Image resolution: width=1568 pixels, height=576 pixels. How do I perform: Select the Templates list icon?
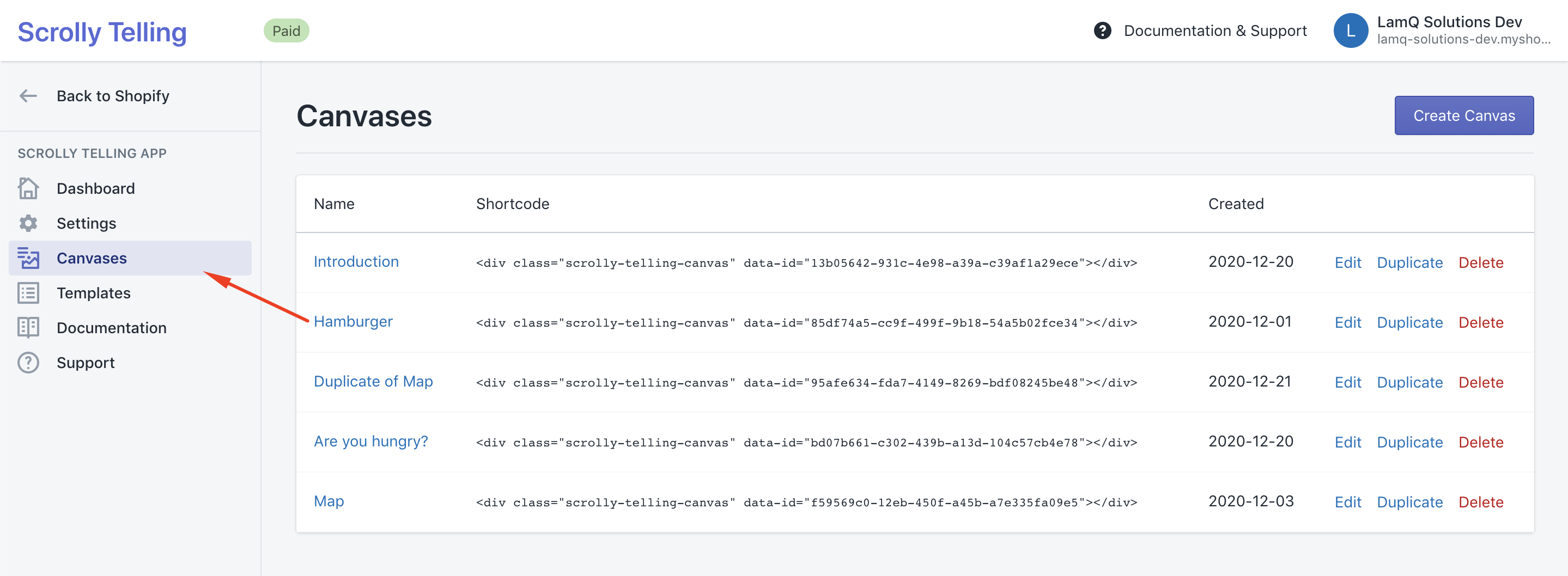28,292
